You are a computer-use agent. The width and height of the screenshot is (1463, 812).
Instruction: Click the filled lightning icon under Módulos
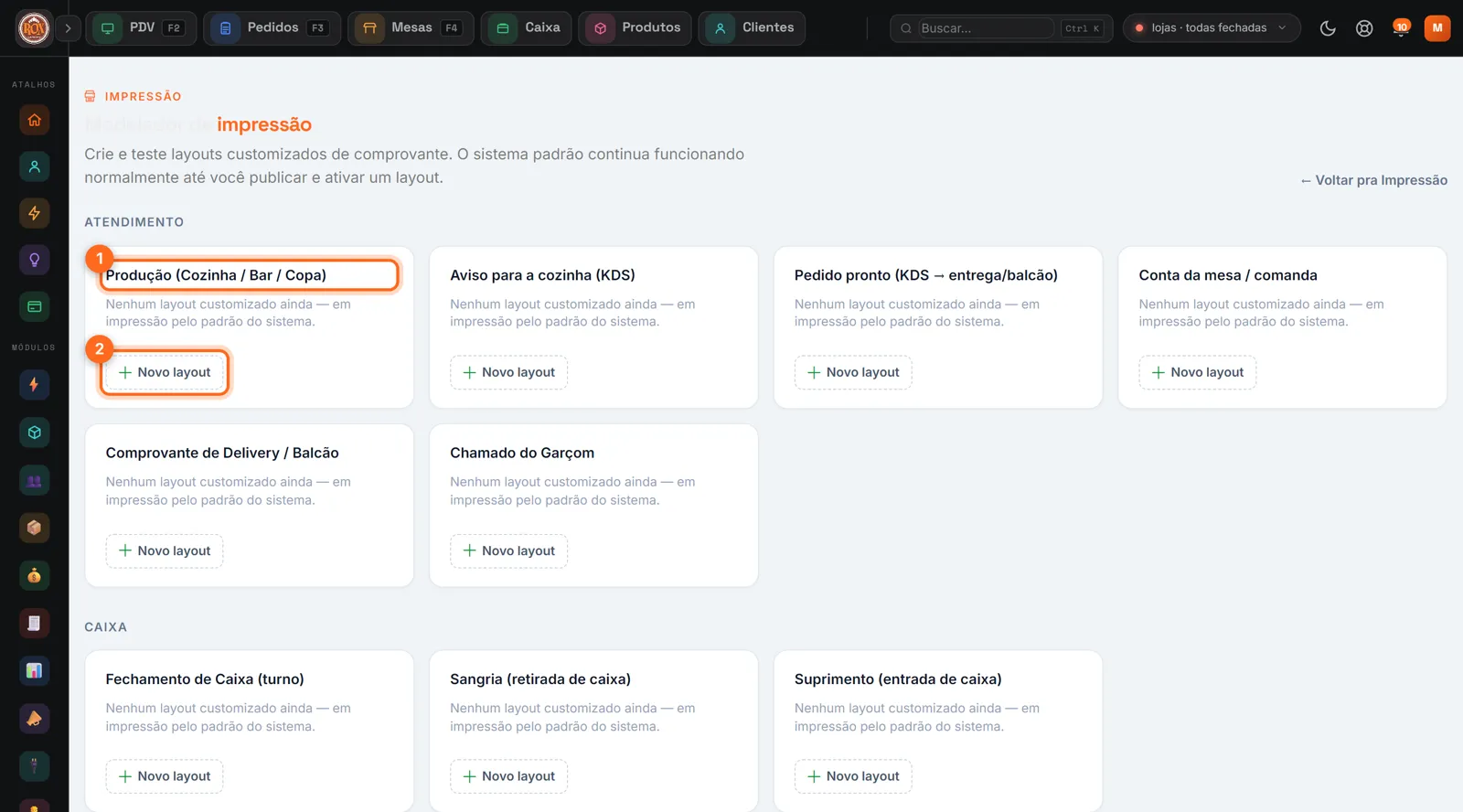pos(35,384)
